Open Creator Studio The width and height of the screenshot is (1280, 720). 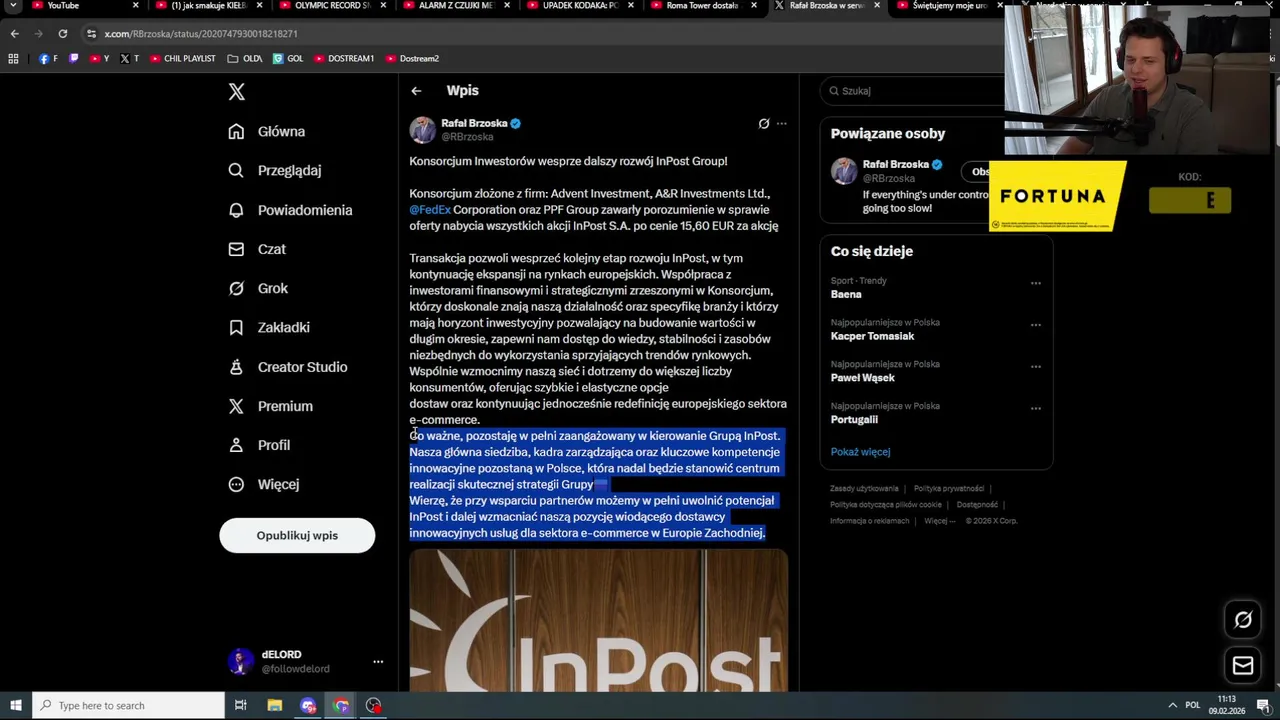click(288, 367)
